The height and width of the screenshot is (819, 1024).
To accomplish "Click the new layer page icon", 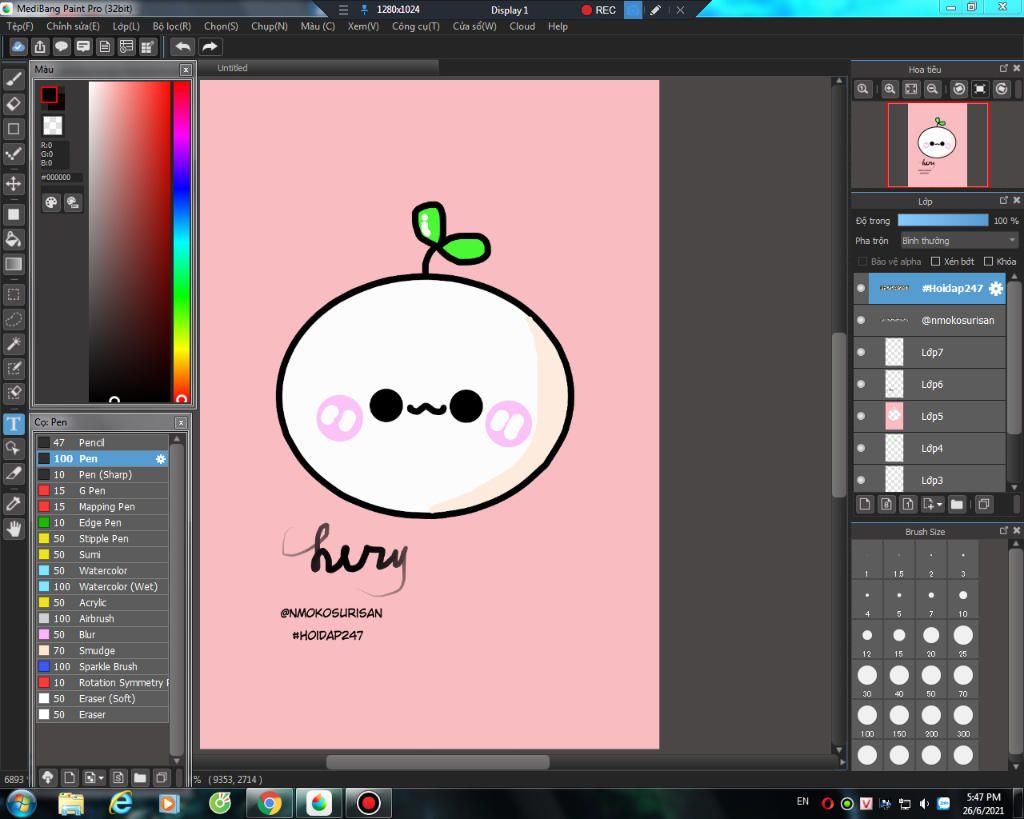I will 865,504.
